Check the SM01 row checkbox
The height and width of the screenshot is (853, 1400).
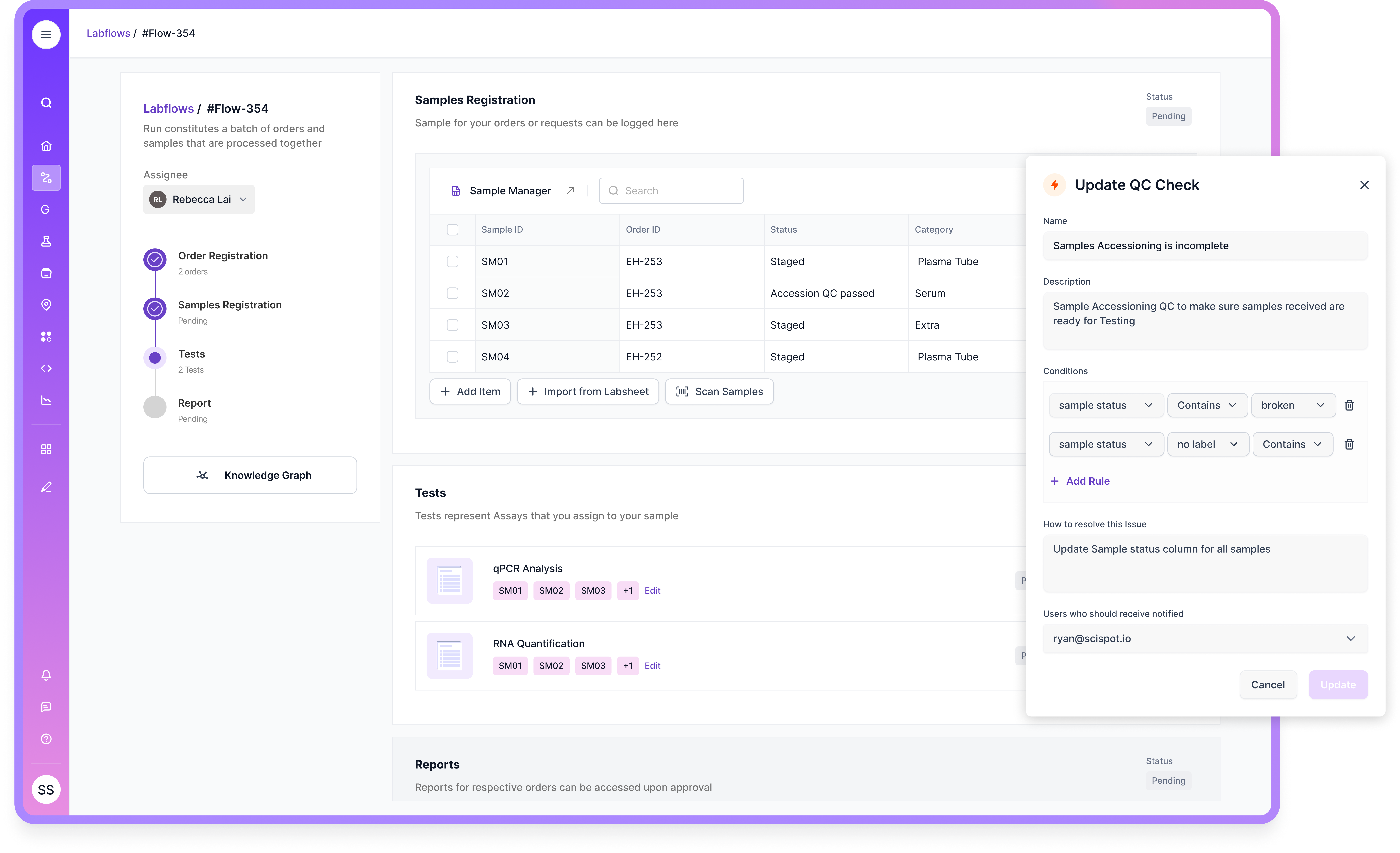click(452, 262)
